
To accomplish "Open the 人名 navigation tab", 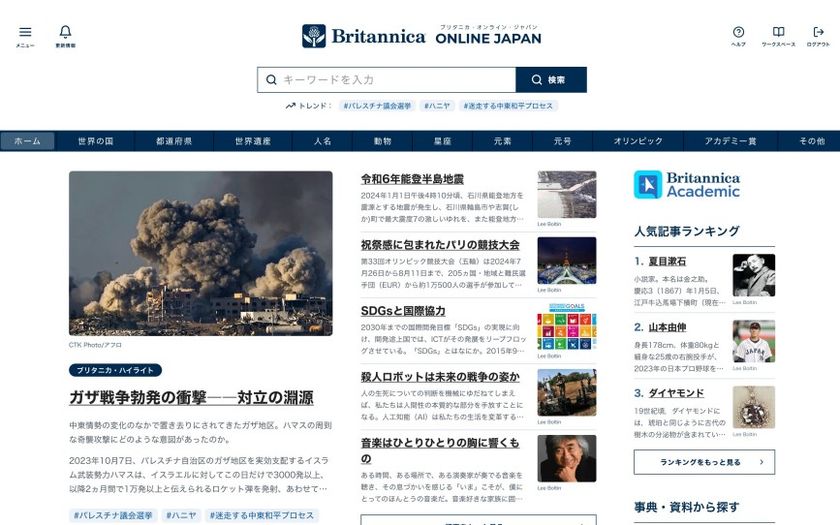I will tap(322, 141).
